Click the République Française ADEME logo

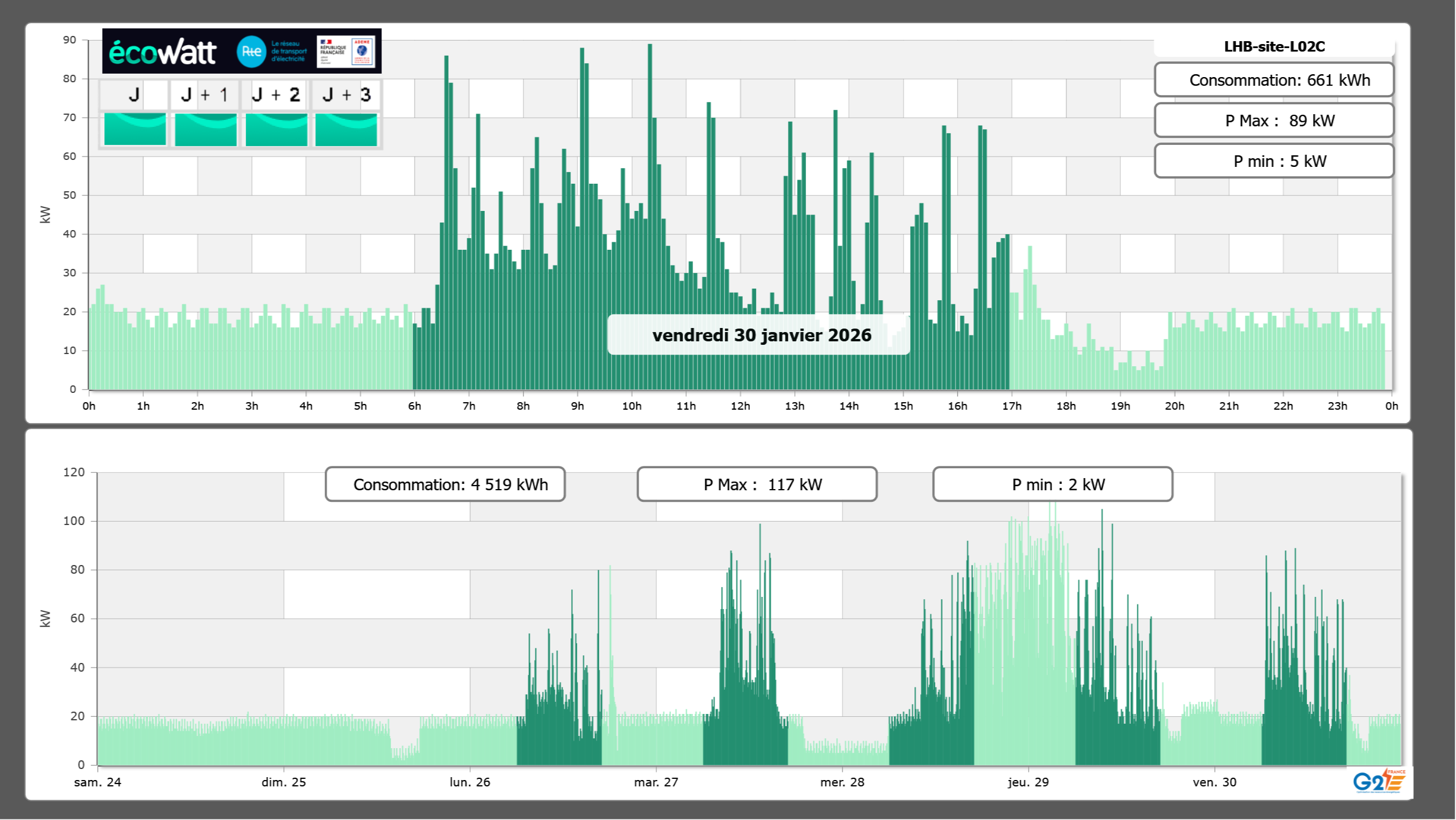point(346,52)
